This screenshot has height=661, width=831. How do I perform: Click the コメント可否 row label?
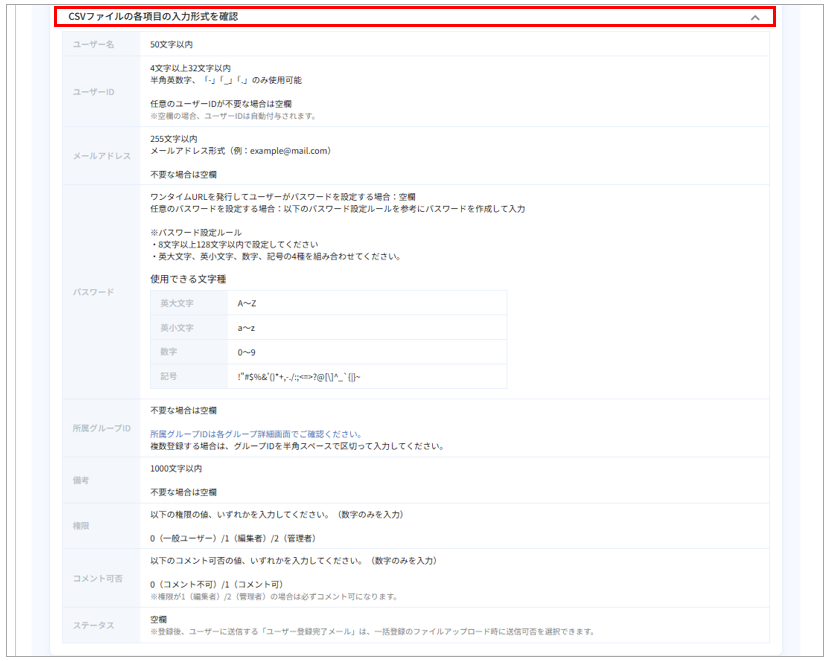point(92,577)
